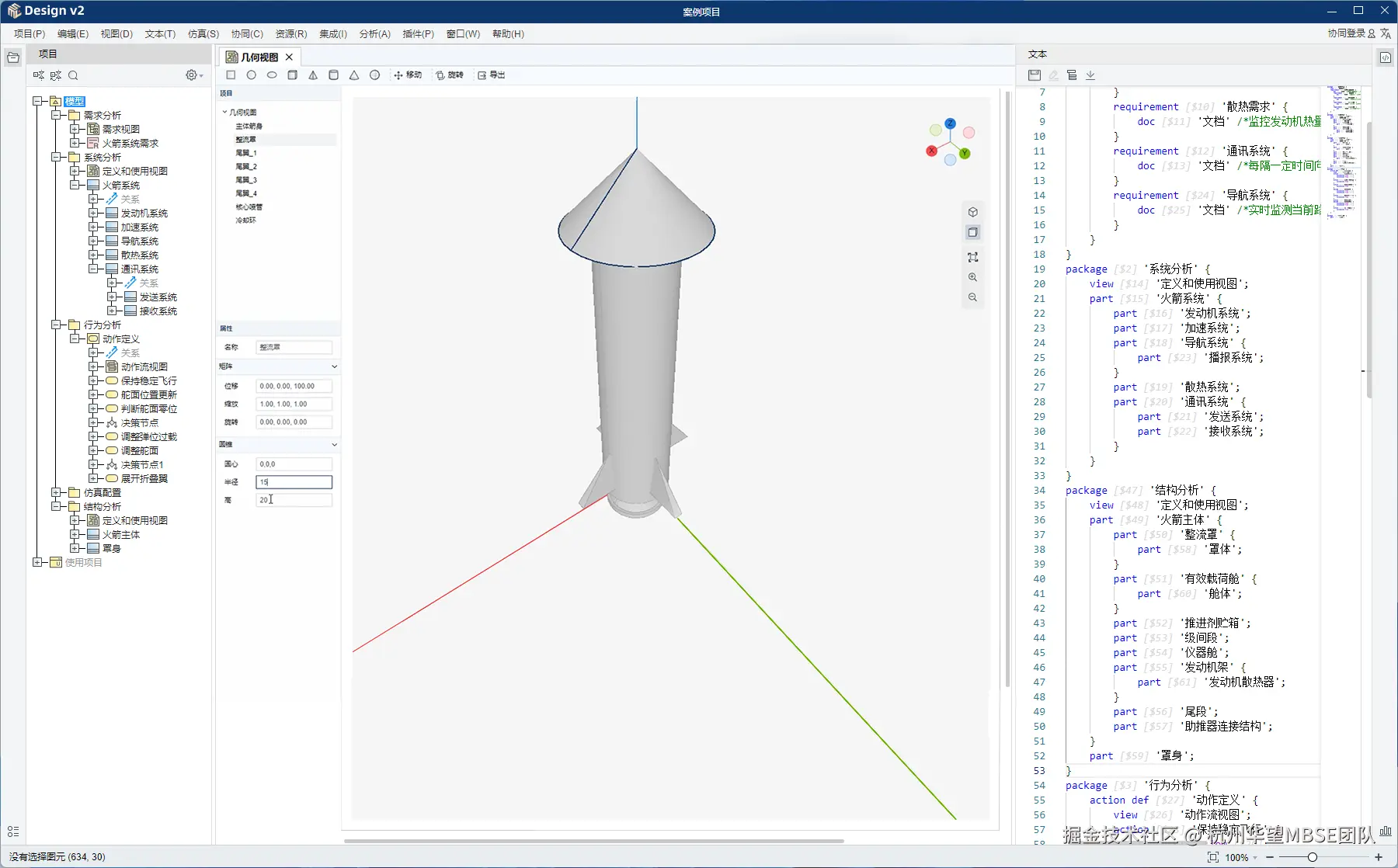Expand the 使用项目 tree node
The width and height of the screenshot is (1398, 868).
point(37,562)
